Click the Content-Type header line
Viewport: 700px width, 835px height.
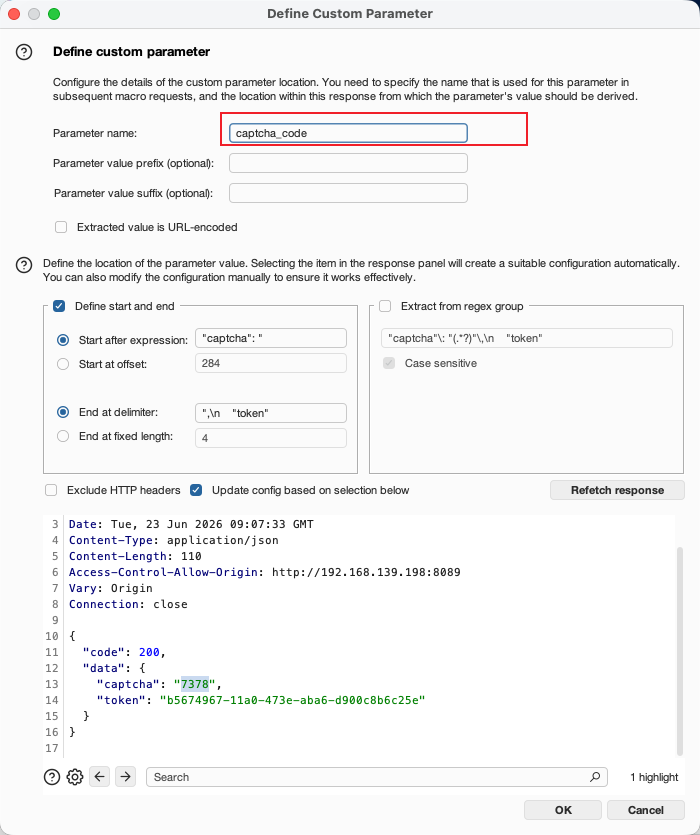(174, 540)
